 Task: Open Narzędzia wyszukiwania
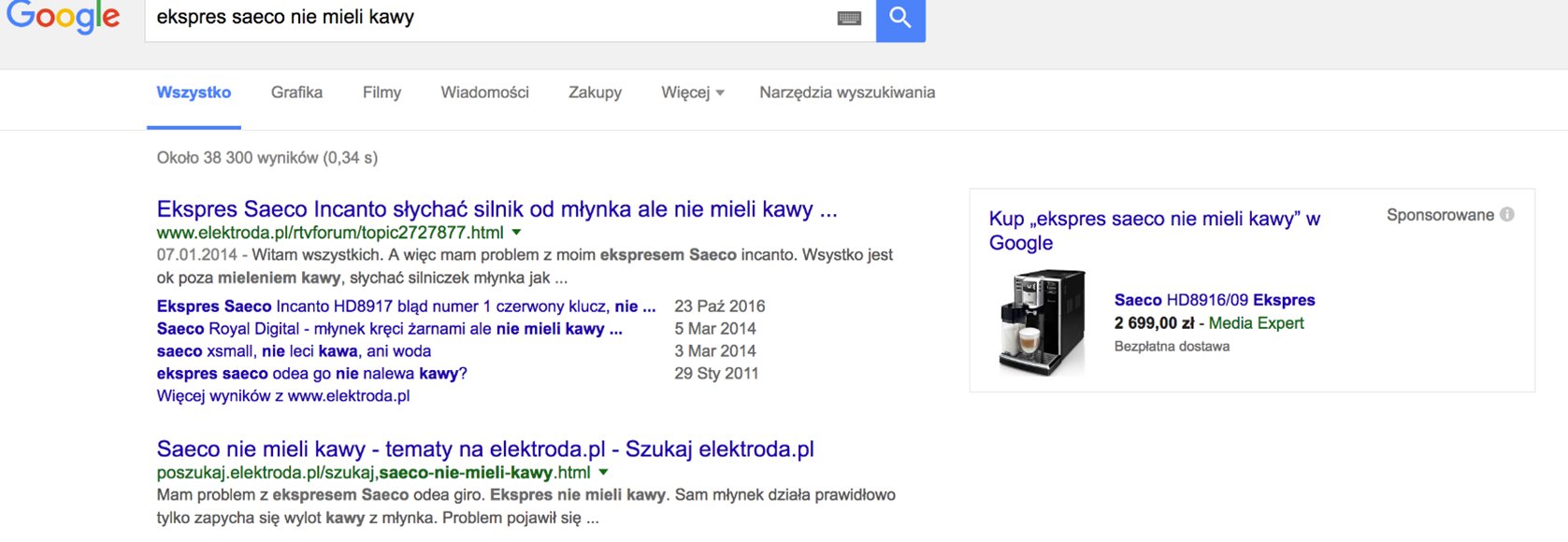coord(847,93)
